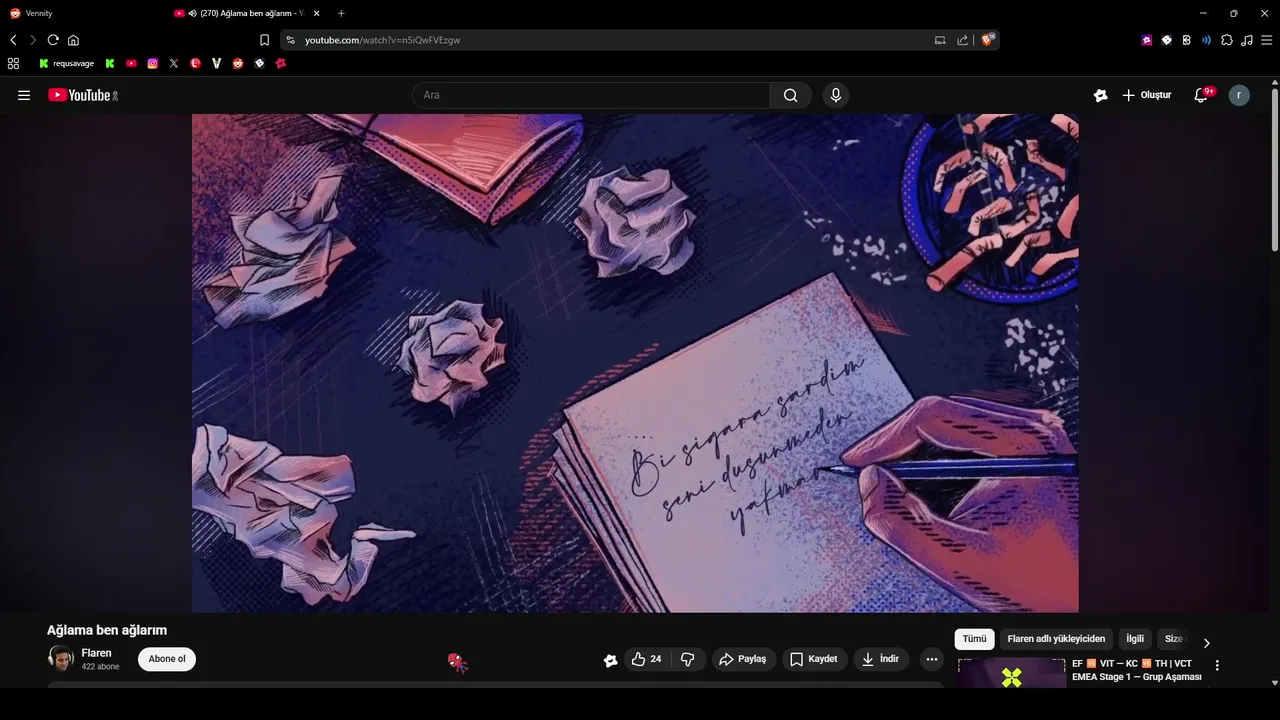Open the green K Kick bookmark
Screen dimensions: 1280x720
pyautogui.click(x=110, y=63)
